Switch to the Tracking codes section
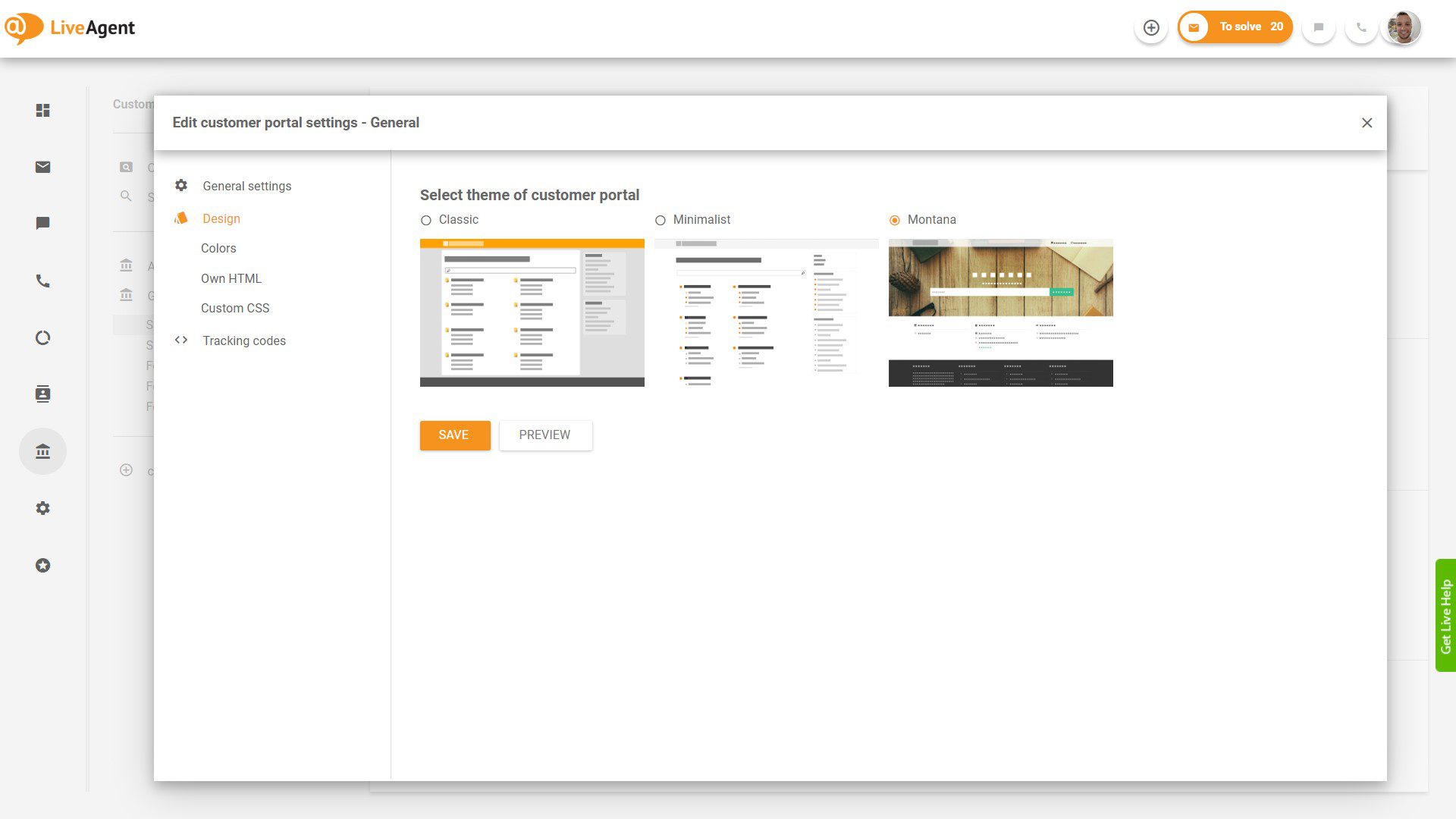The width and height of the screenshot is (1456, 819). coord(243,340)
